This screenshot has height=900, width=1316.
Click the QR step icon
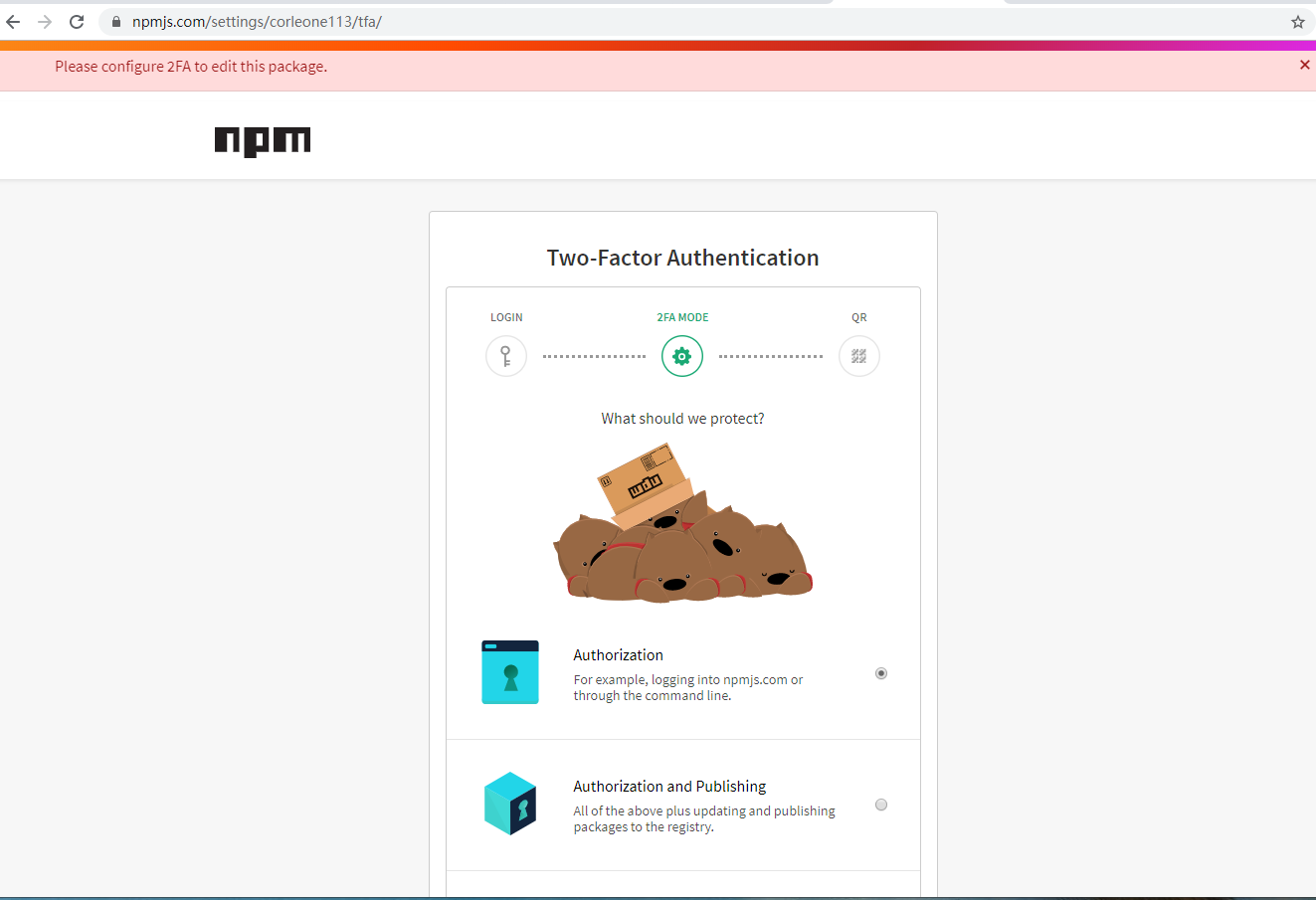point(859,356)
